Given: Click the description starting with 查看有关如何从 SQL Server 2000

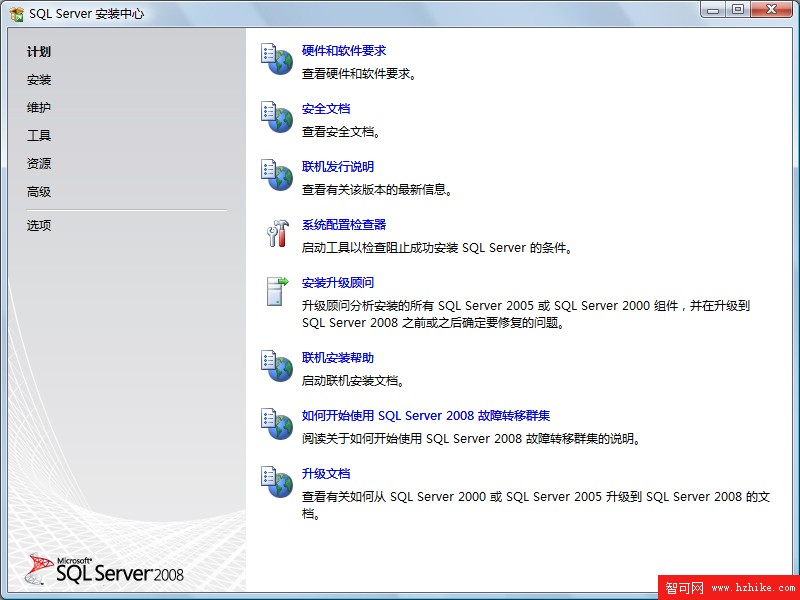Looking at the screenshot, I should pos(536,505).
